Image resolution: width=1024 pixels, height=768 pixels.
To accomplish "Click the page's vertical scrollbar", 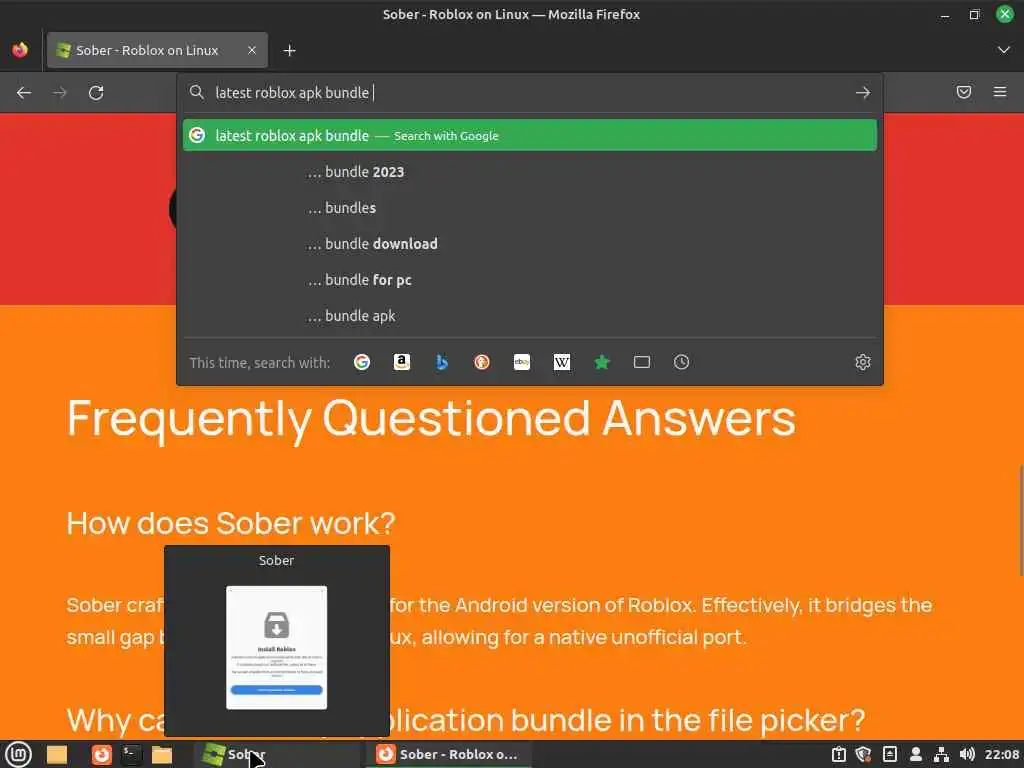I will coord(1020,520).
